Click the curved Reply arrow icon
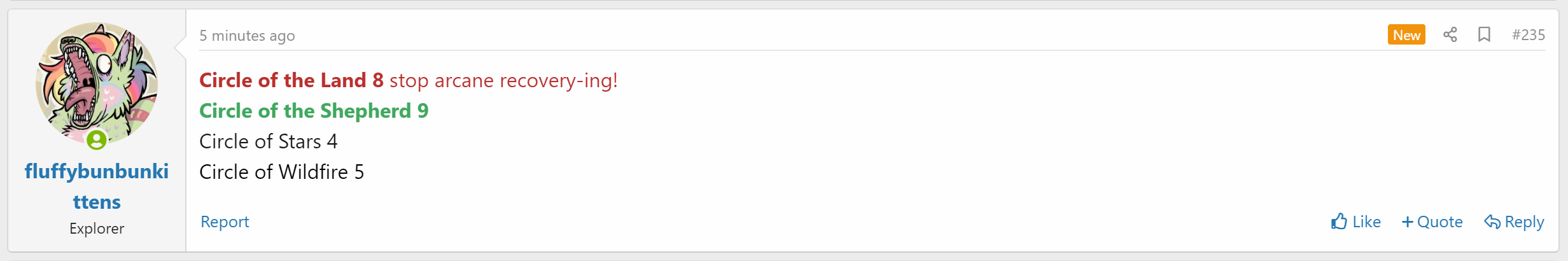The width and height of the screenshot is (1568, 261). coord(1492,222)
